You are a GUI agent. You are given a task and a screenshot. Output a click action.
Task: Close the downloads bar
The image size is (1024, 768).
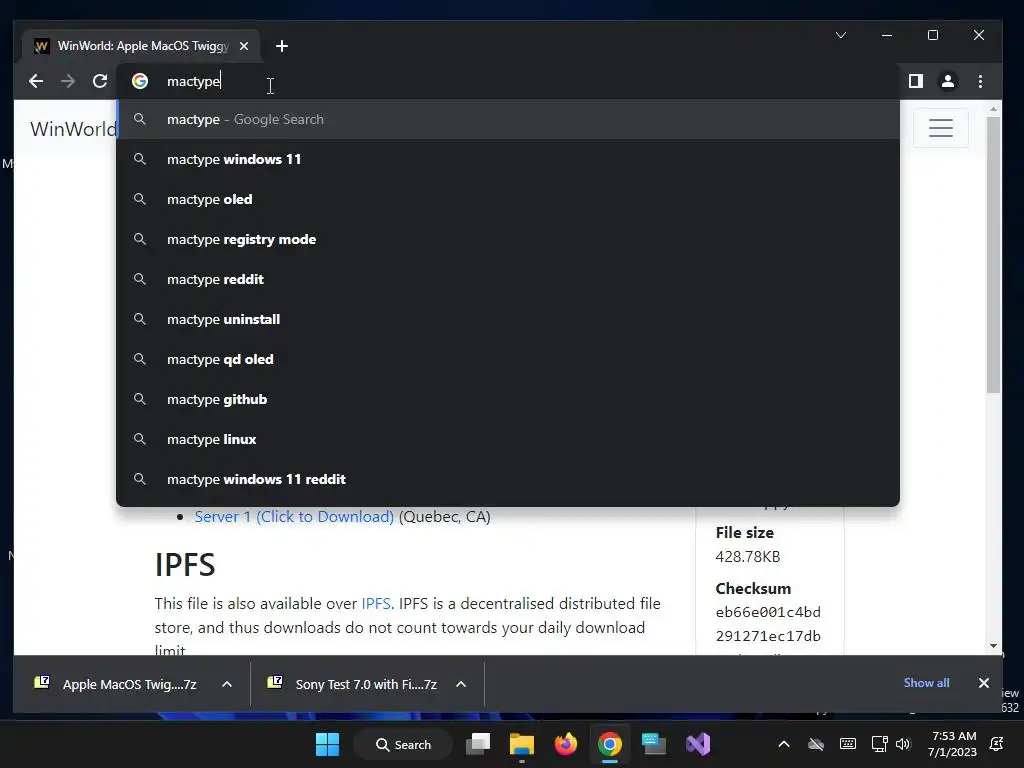[984, 683]
